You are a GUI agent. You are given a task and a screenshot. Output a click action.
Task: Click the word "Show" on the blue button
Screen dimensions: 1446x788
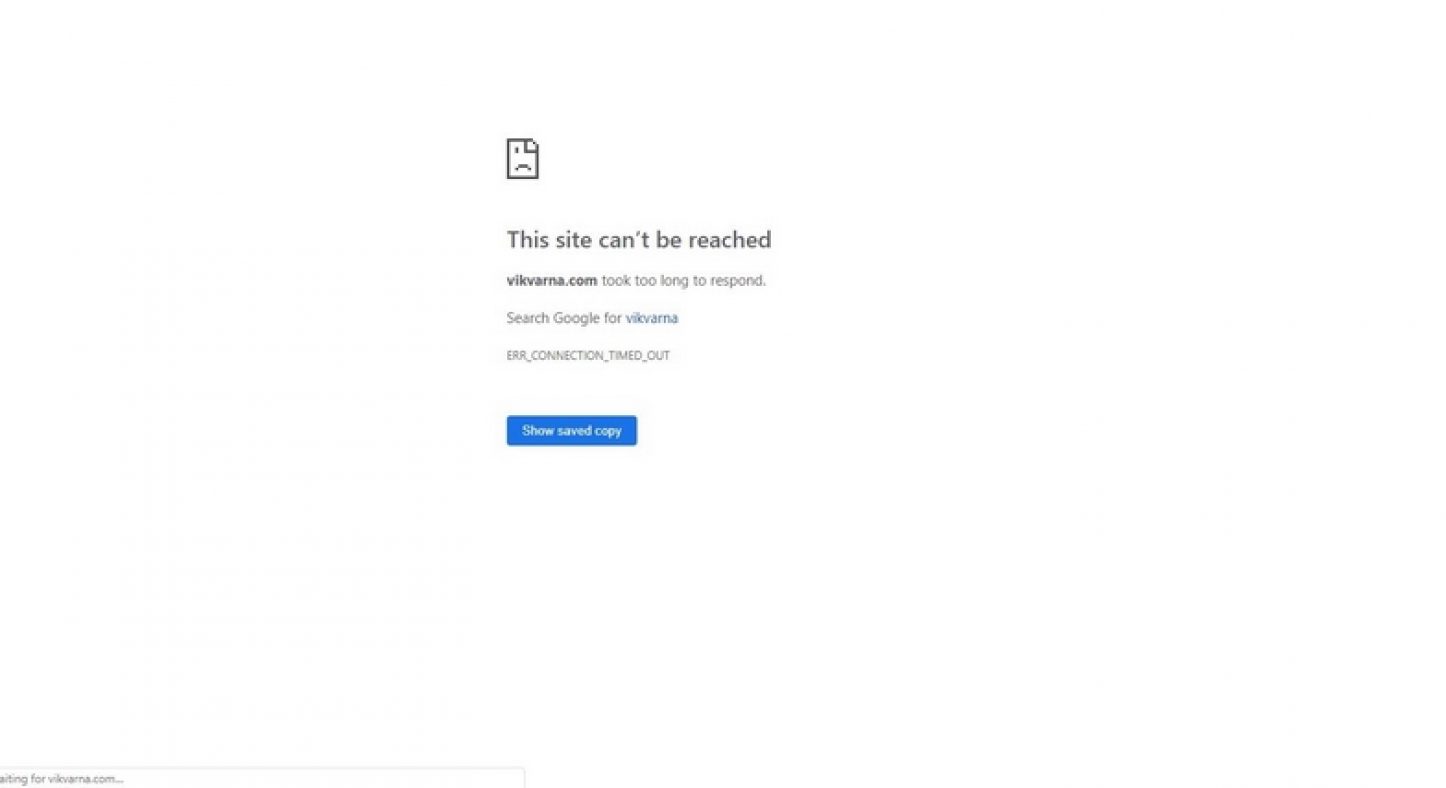click(x=538, y=431)
